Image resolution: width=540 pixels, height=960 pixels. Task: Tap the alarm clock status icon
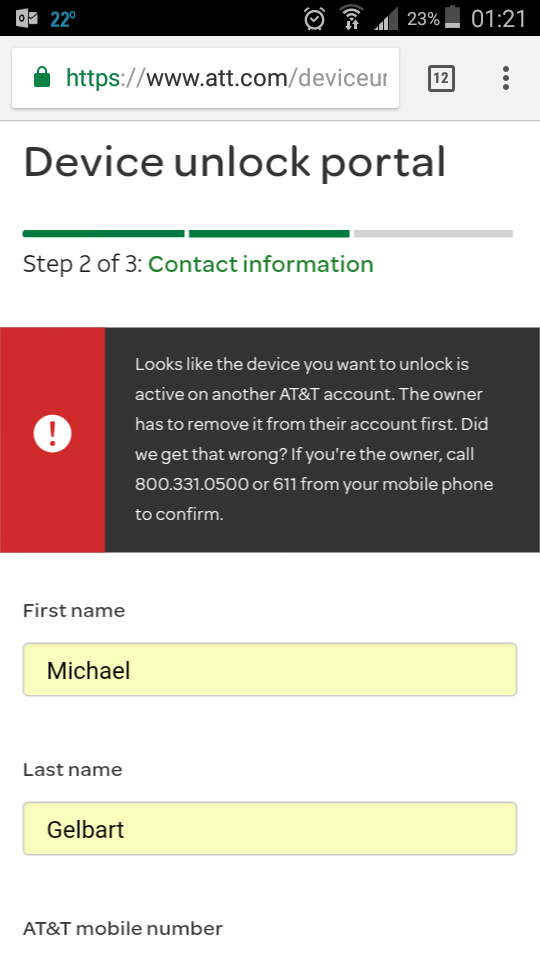(x=315, y=18)
